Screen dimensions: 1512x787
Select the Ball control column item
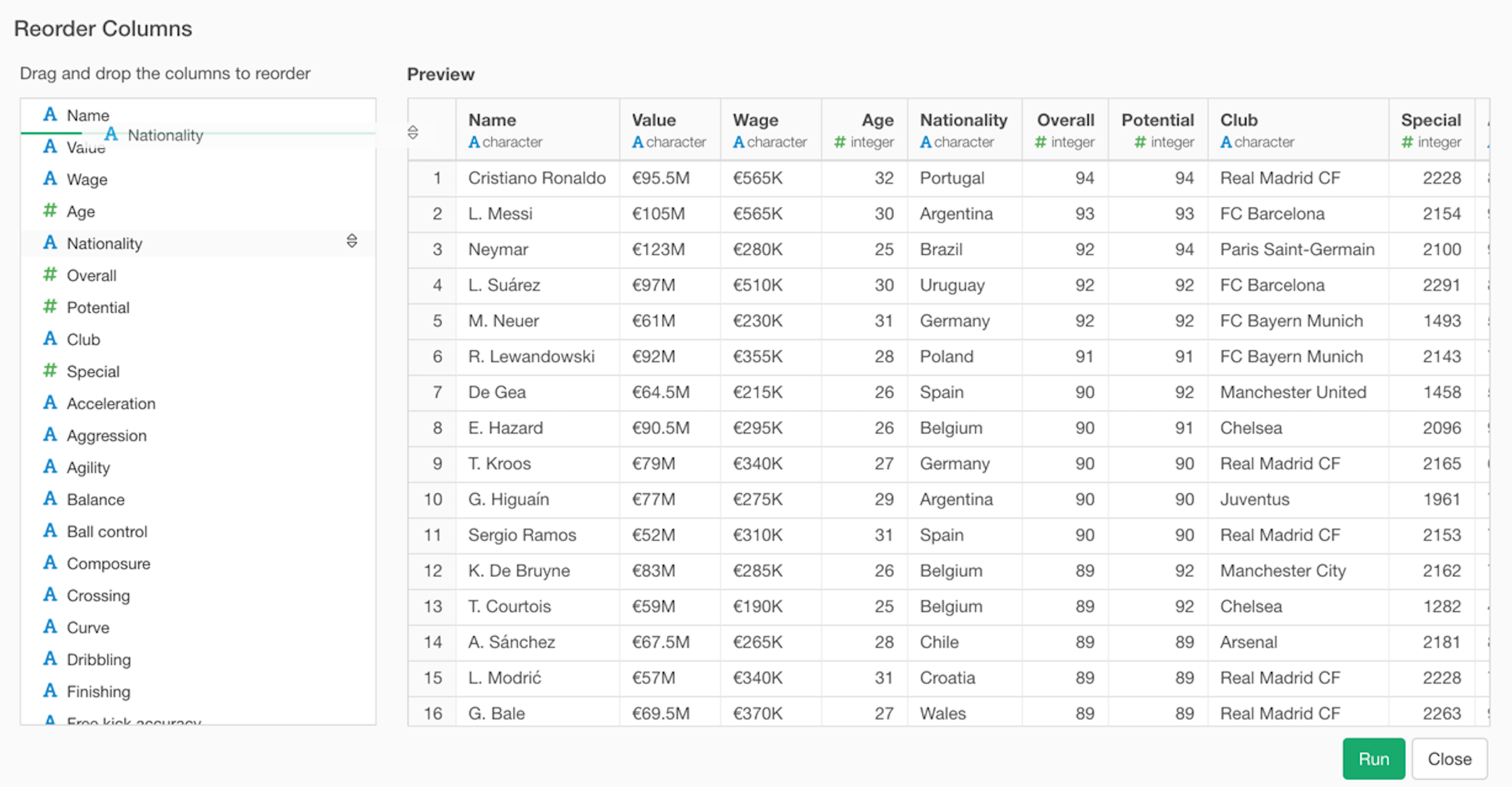pos(198,532)
